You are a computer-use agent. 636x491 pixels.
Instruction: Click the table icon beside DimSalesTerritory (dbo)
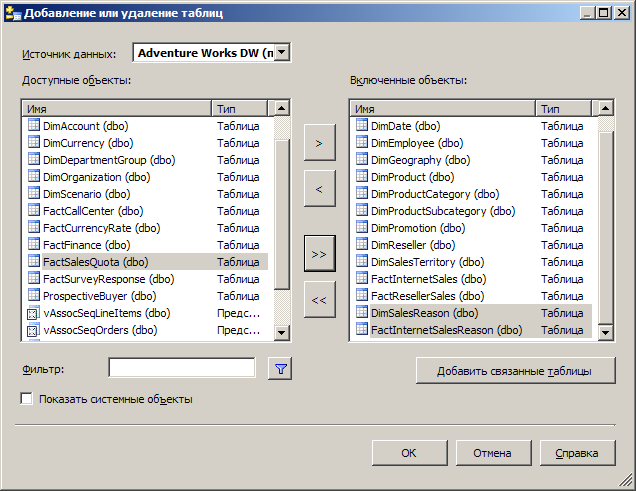pos(361,262)
